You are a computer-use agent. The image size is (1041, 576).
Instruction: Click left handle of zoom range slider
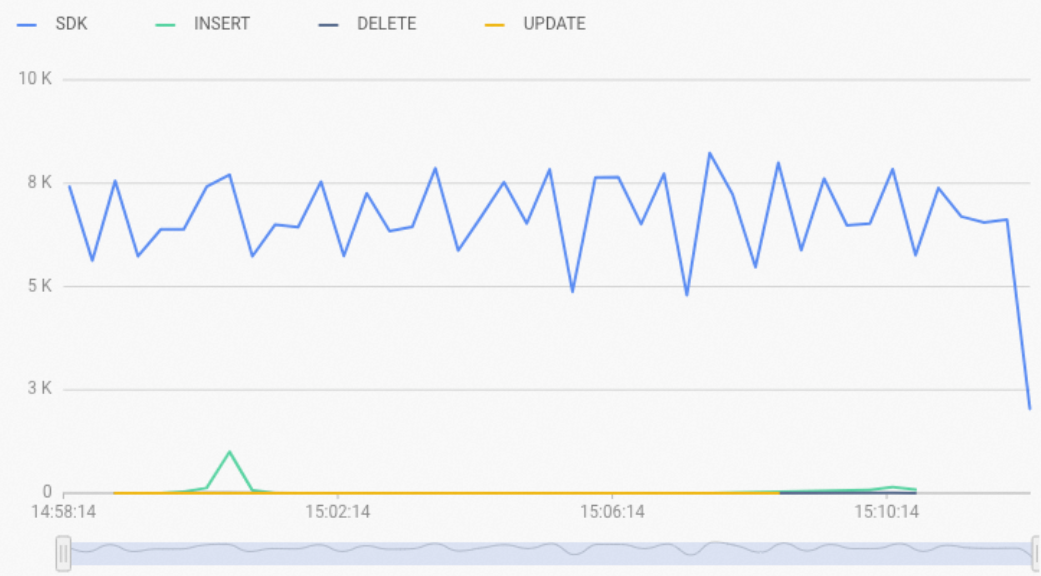[x=63, y=553]
